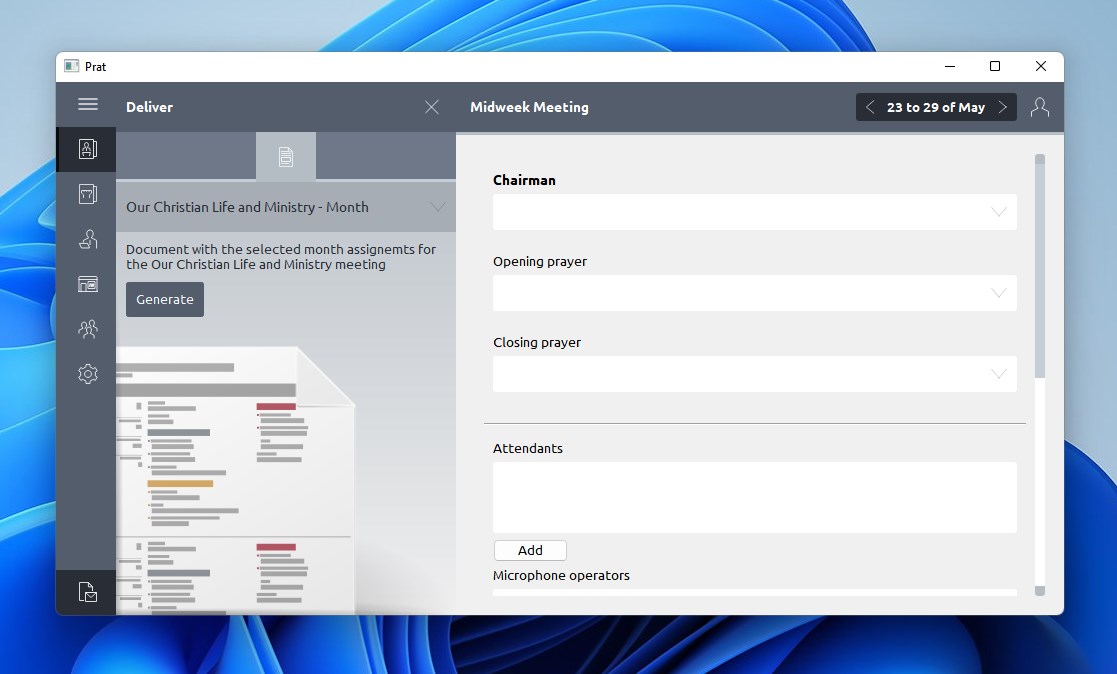
Task: Open the weekend meeting sidebar icon
Action: click(87, 195)
